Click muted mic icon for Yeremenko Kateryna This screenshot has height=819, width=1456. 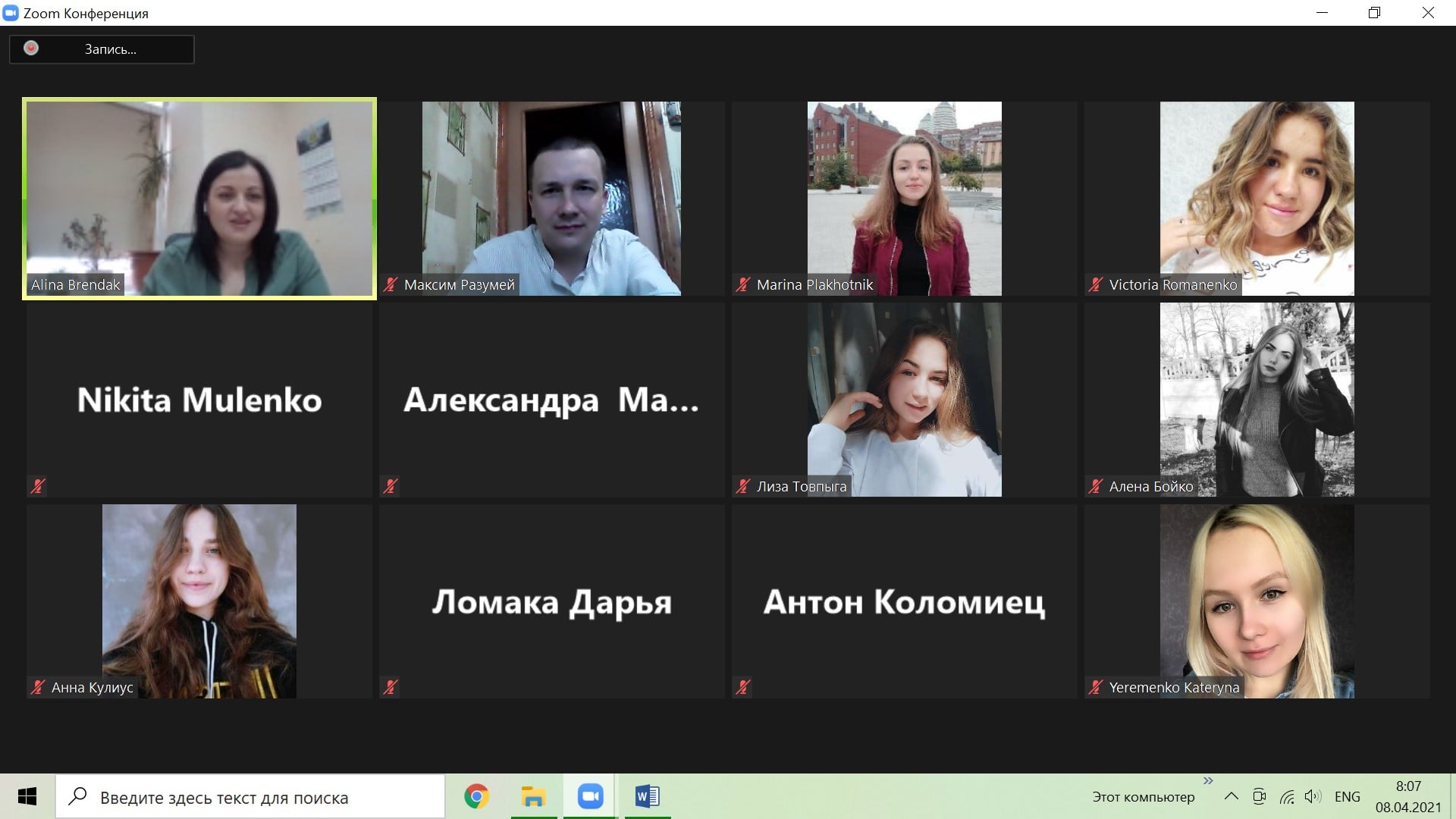coord(1096,688)
